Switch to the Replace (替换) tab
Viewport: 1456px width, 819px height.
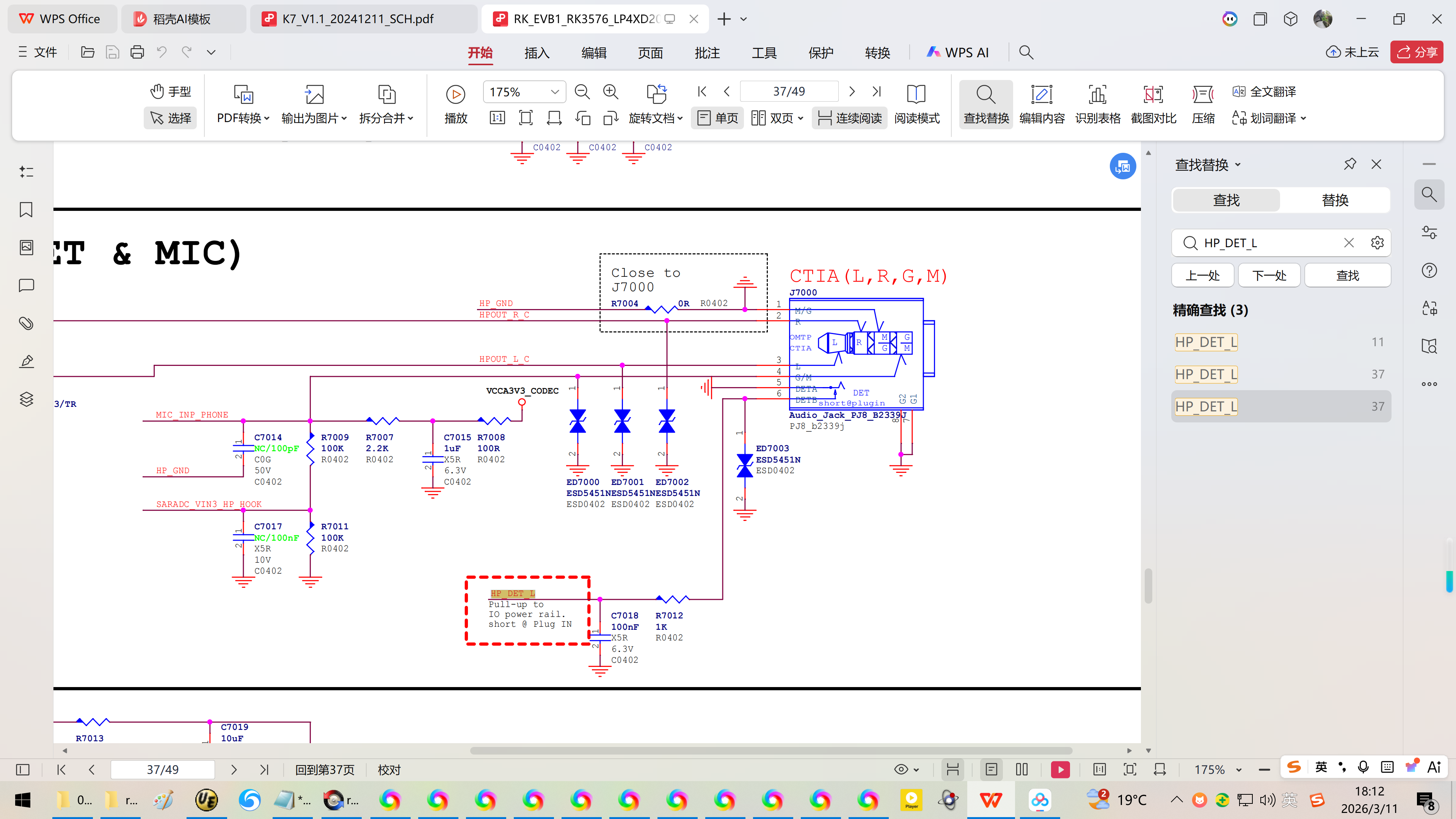(x=1335, y=200)
